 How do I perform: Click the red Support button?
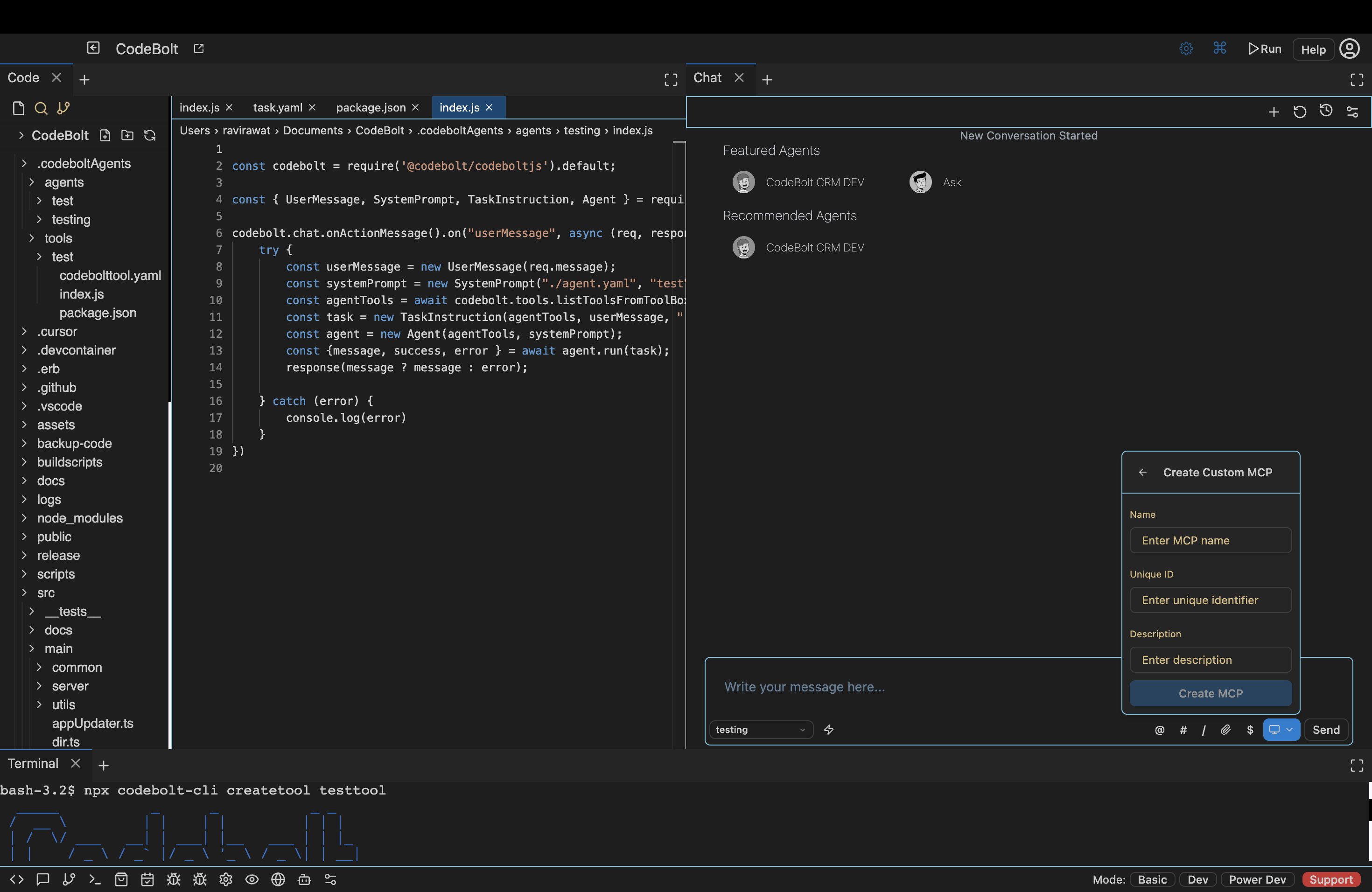[1331, 879]
